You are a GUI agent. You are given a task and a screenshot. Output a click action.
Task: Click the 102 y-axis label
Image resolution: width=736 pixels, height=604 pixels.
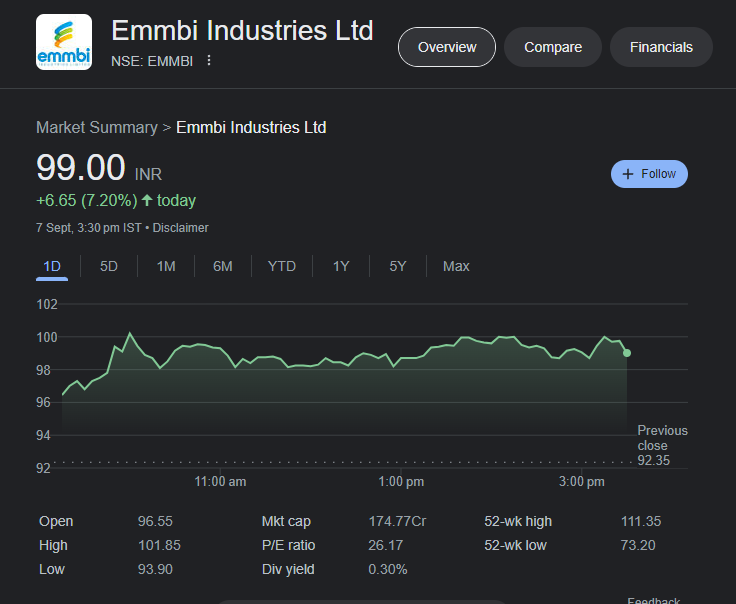[47, 305]
